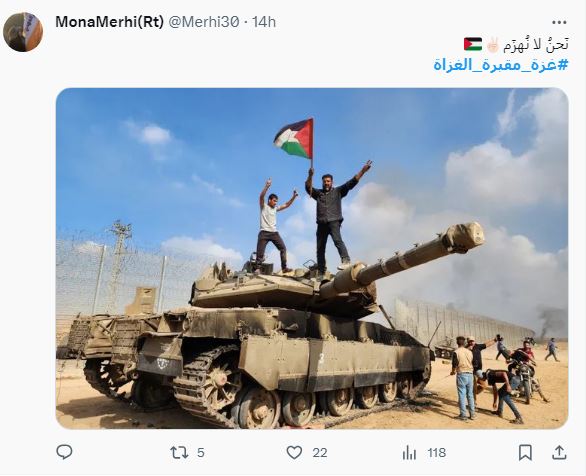Bookmark the tweet with the bookmark icon
Viewport: 586px width, 476px height.
pos(525,452)
